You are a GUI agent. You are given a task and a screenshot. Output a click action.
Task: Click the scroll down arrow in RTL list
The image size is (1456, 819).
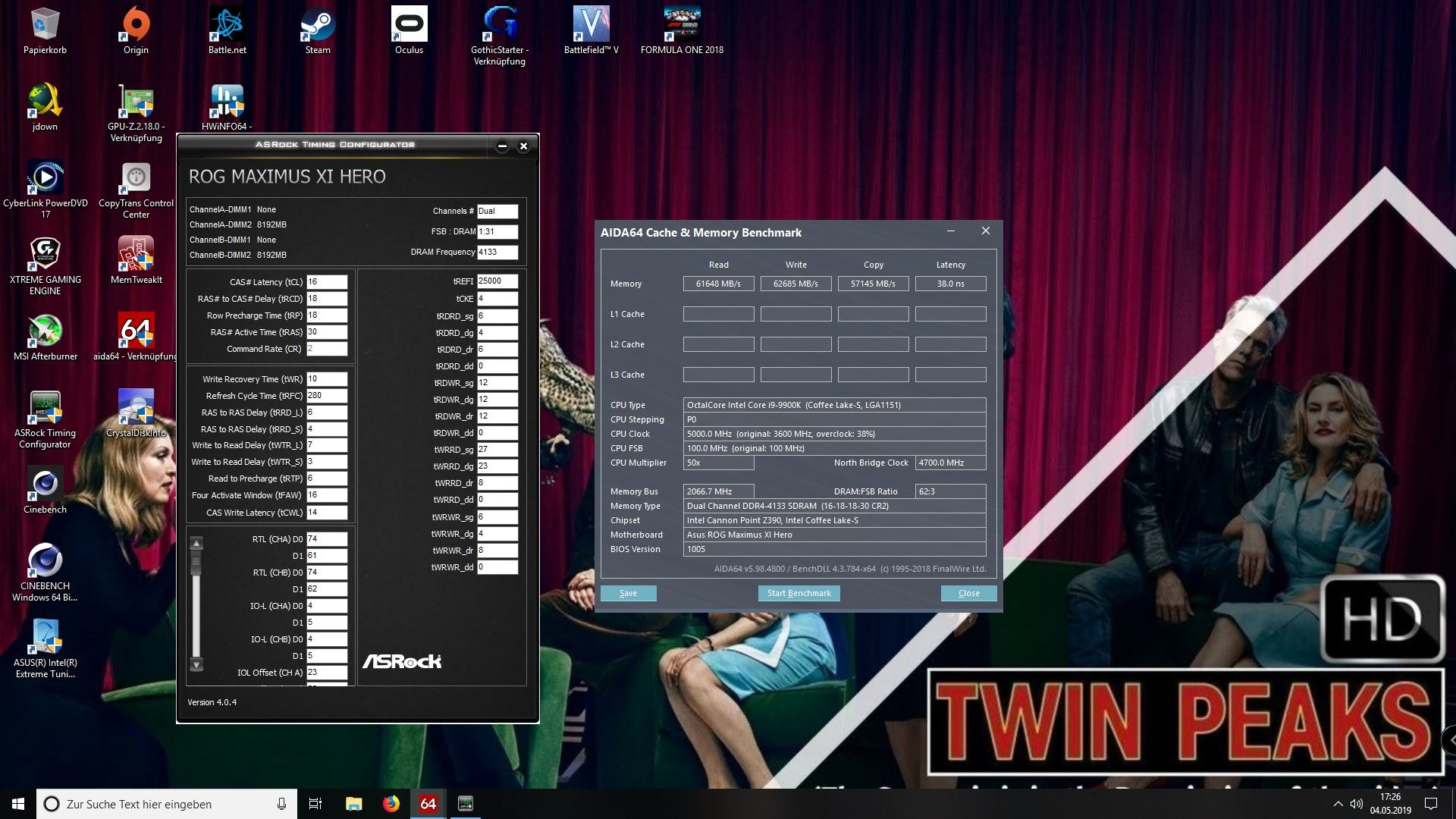(196, 665)
